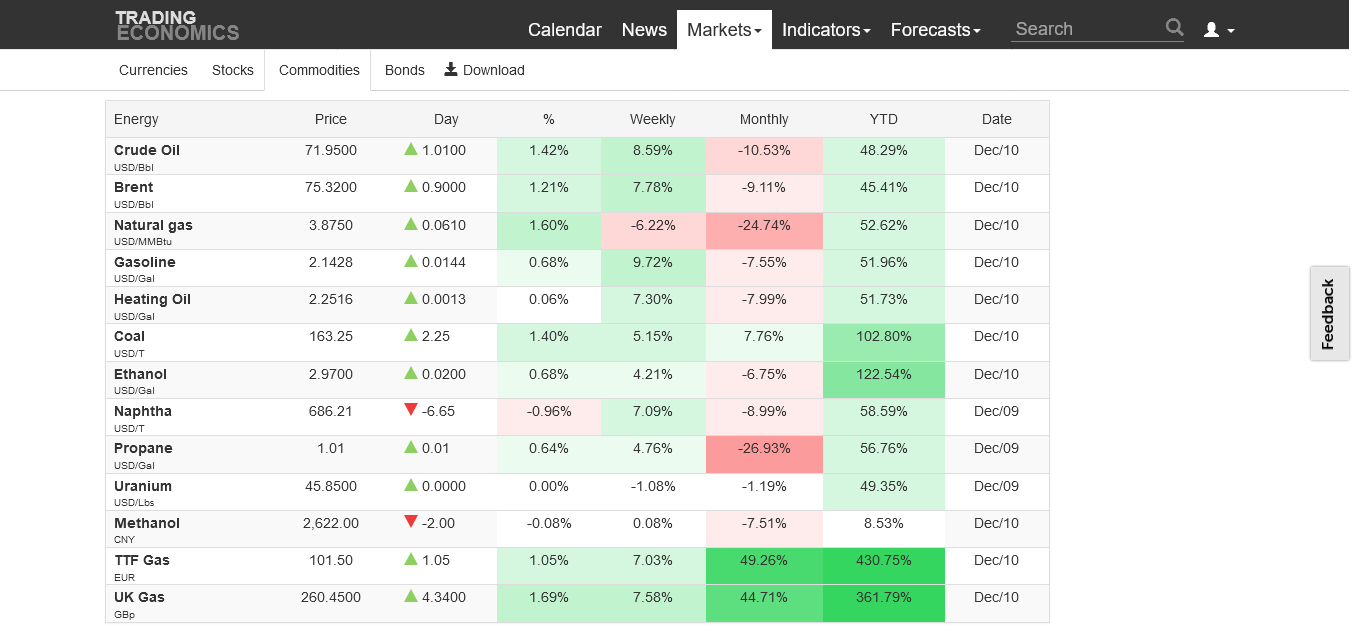This screenshot has height=643, width=1366.
Task: Select the Bonds tab
Action: 404,70
